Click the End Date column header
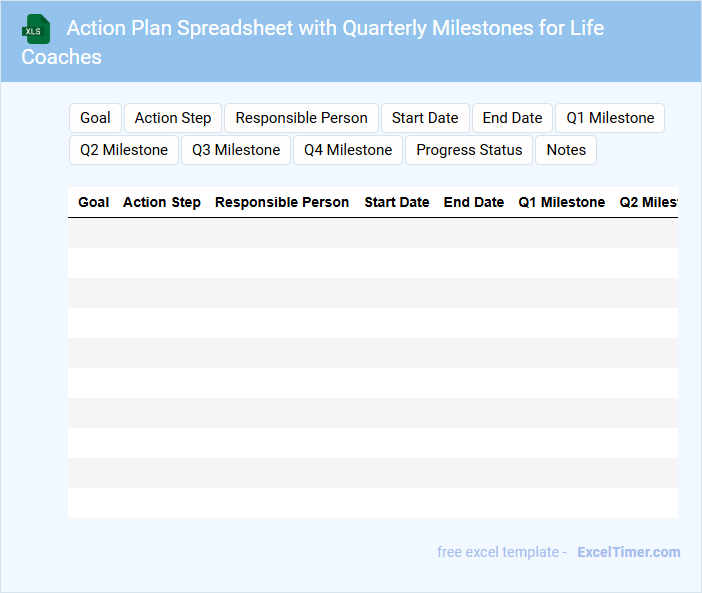This screenshot has width=702, height=593. pyautogui.click(x=474, y=202)
